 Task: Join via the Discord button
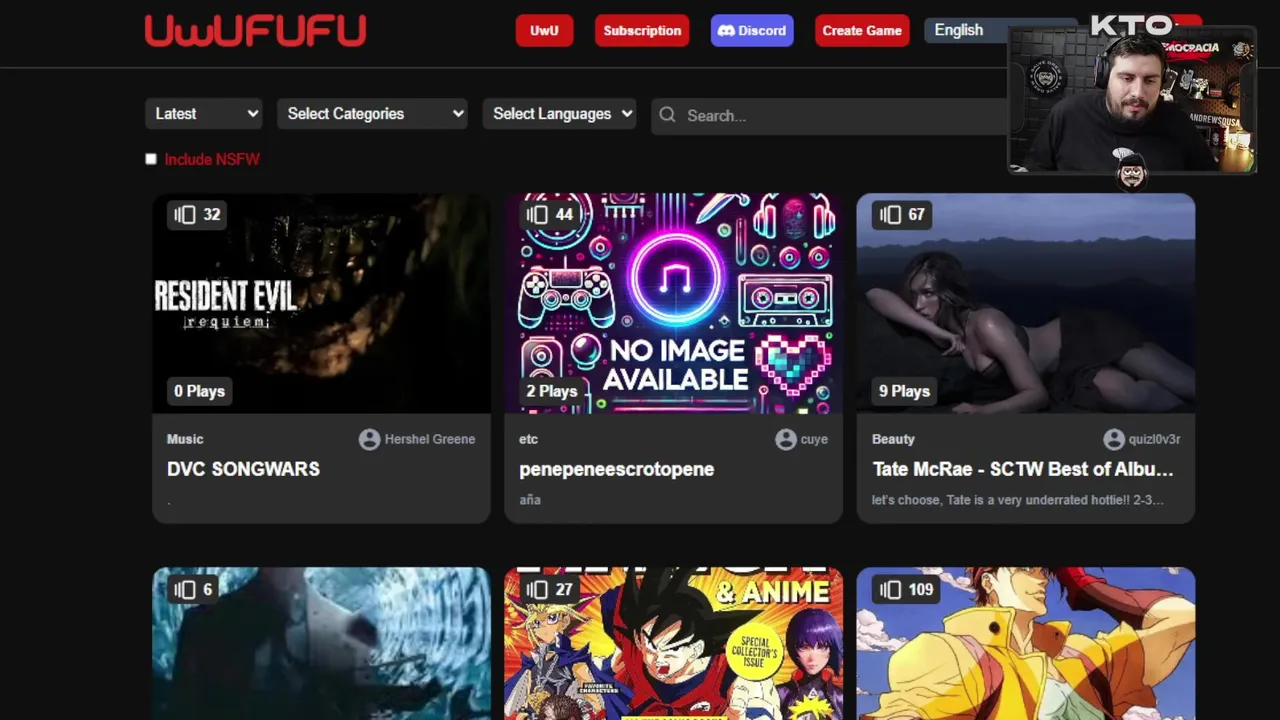(x=752, y=30)
